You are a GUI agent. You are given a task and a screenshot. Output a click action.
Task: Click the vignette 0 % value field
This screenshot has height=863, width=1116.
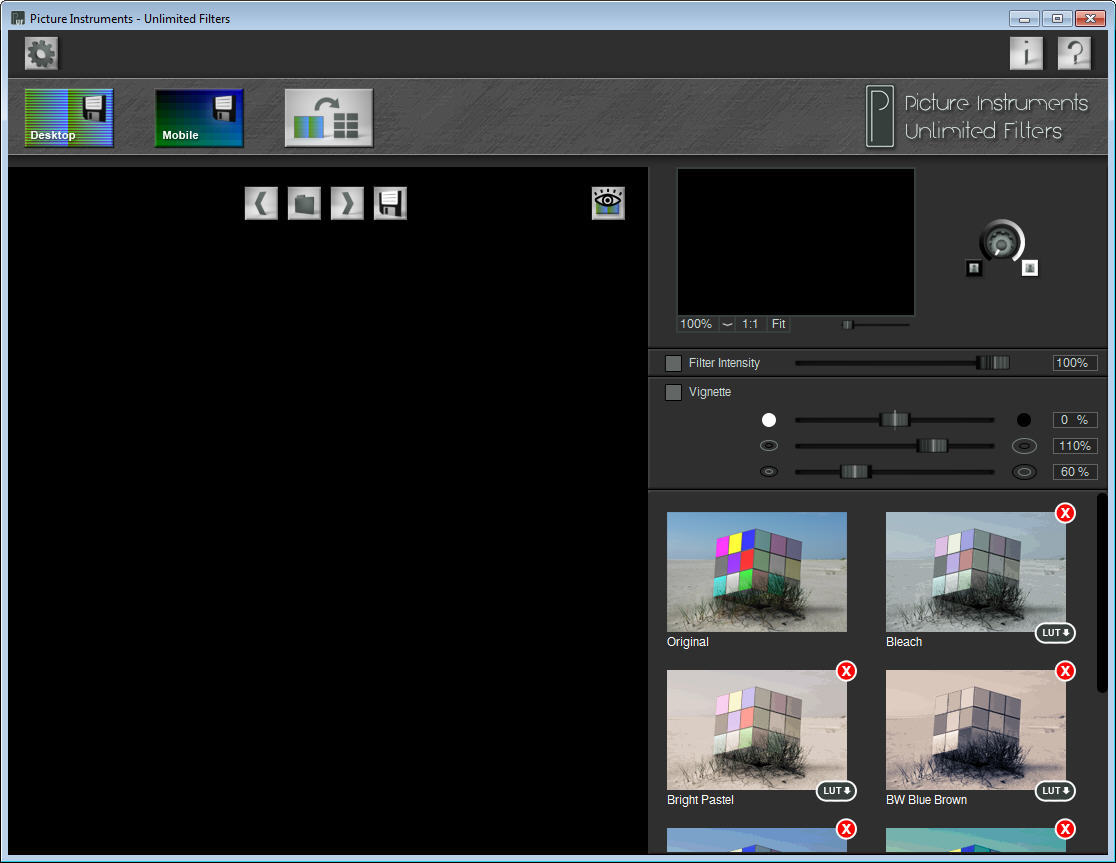coord(1075,420)
